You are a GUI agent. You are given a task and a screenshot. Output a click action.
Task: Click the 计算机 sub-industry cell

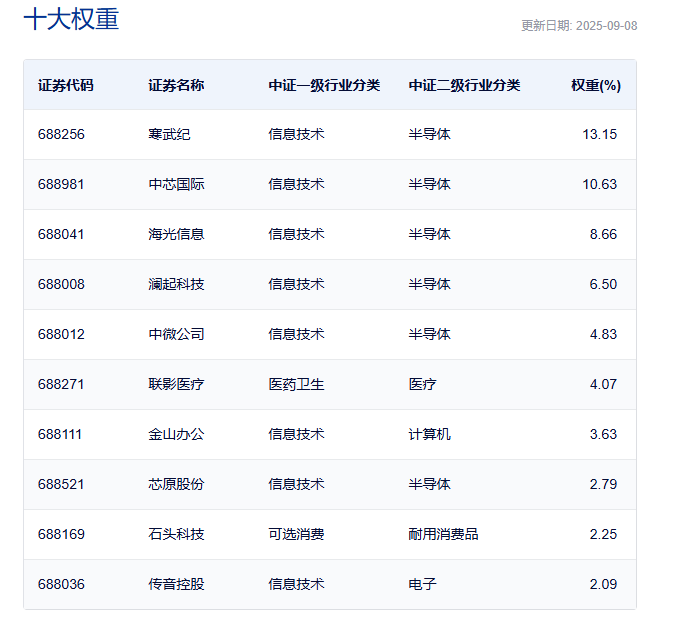click(x=430, y=434)
